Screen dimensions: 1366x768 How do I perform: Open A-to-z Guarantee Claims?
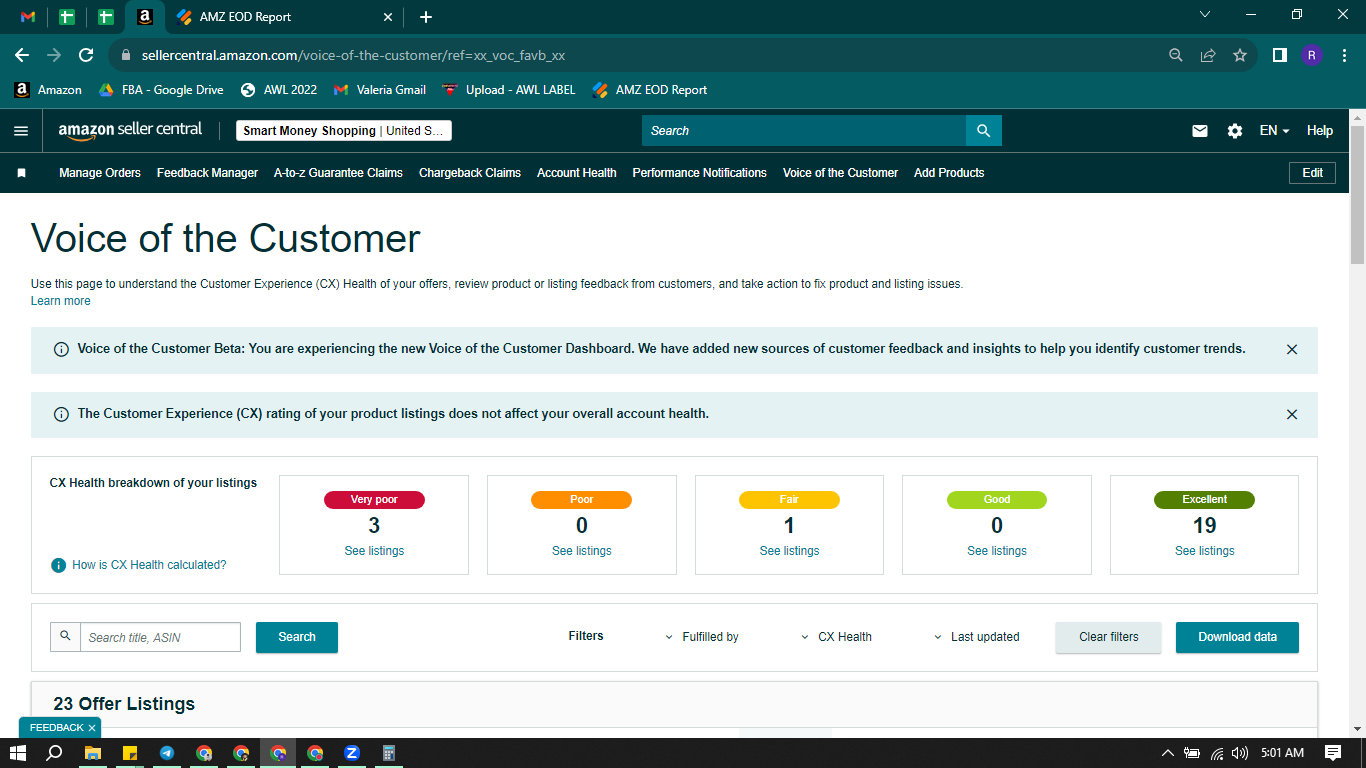click(x=338, y=173)
